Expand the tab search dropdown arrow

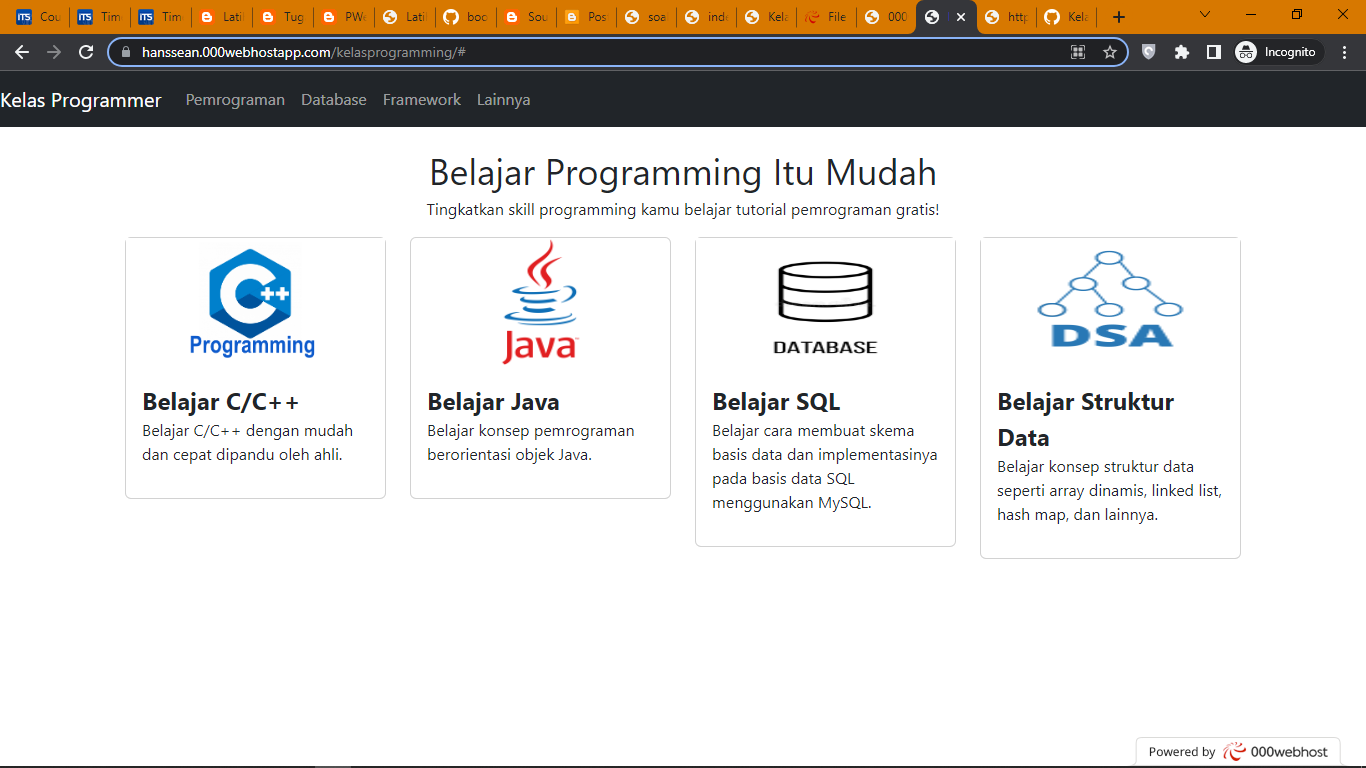click(x=1205, y=14)
